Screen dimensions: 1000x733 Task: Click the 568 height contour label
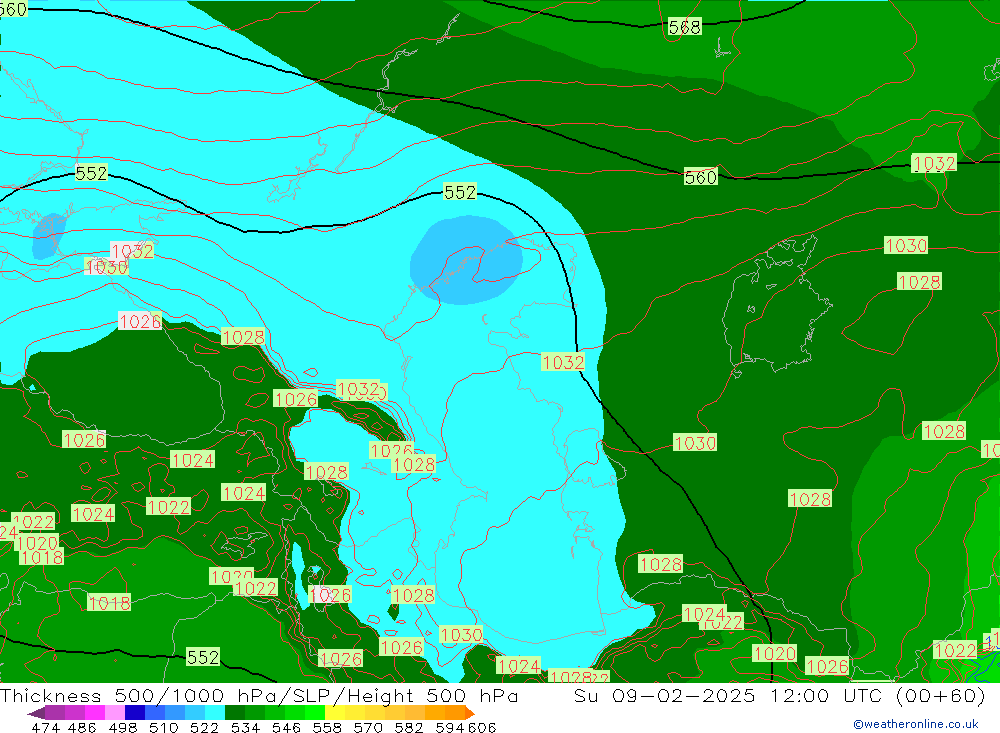[684, 27]
